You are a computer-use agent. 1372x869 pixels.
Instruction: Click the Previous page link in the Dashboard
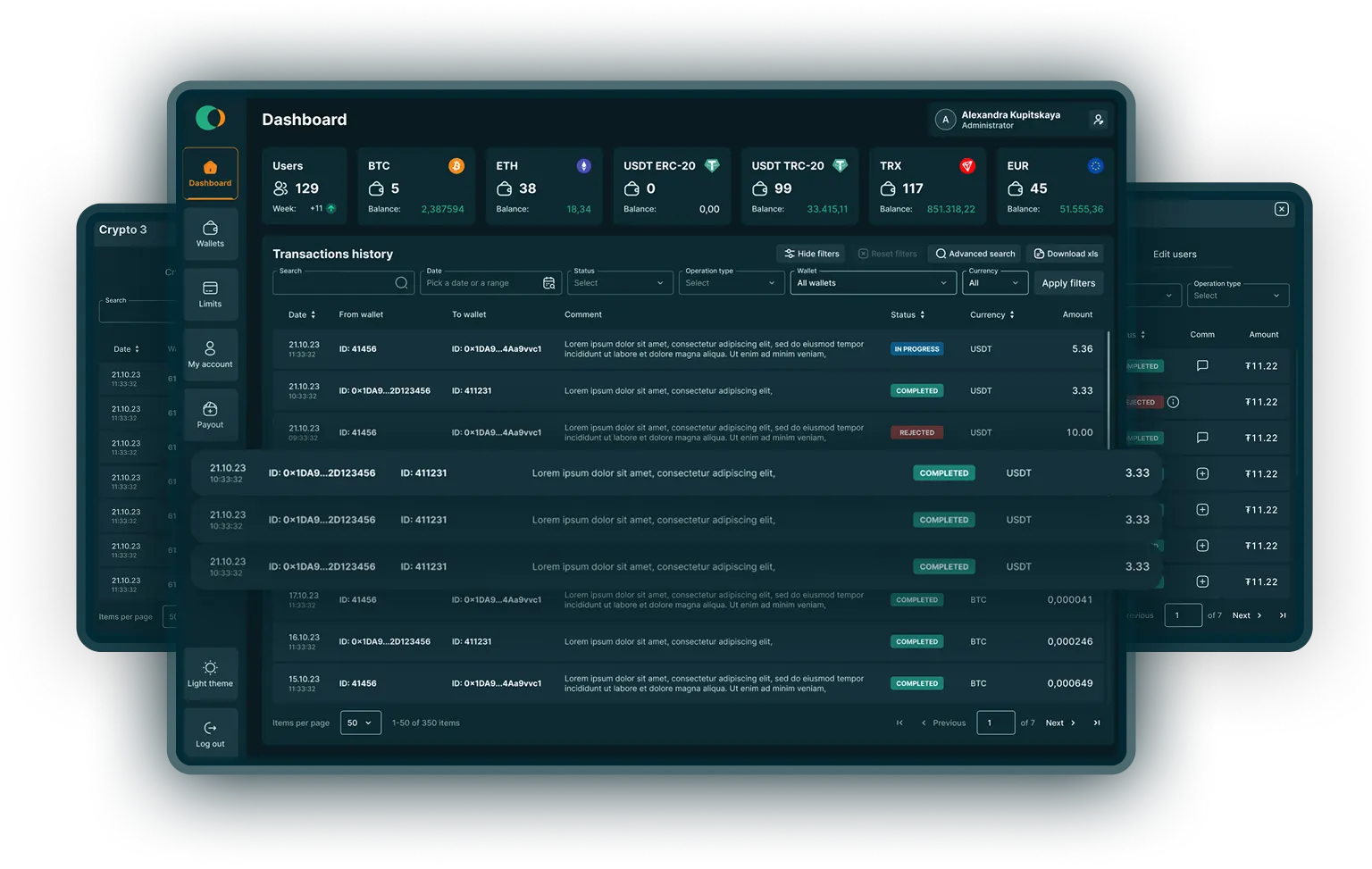[x=943, y=723]
